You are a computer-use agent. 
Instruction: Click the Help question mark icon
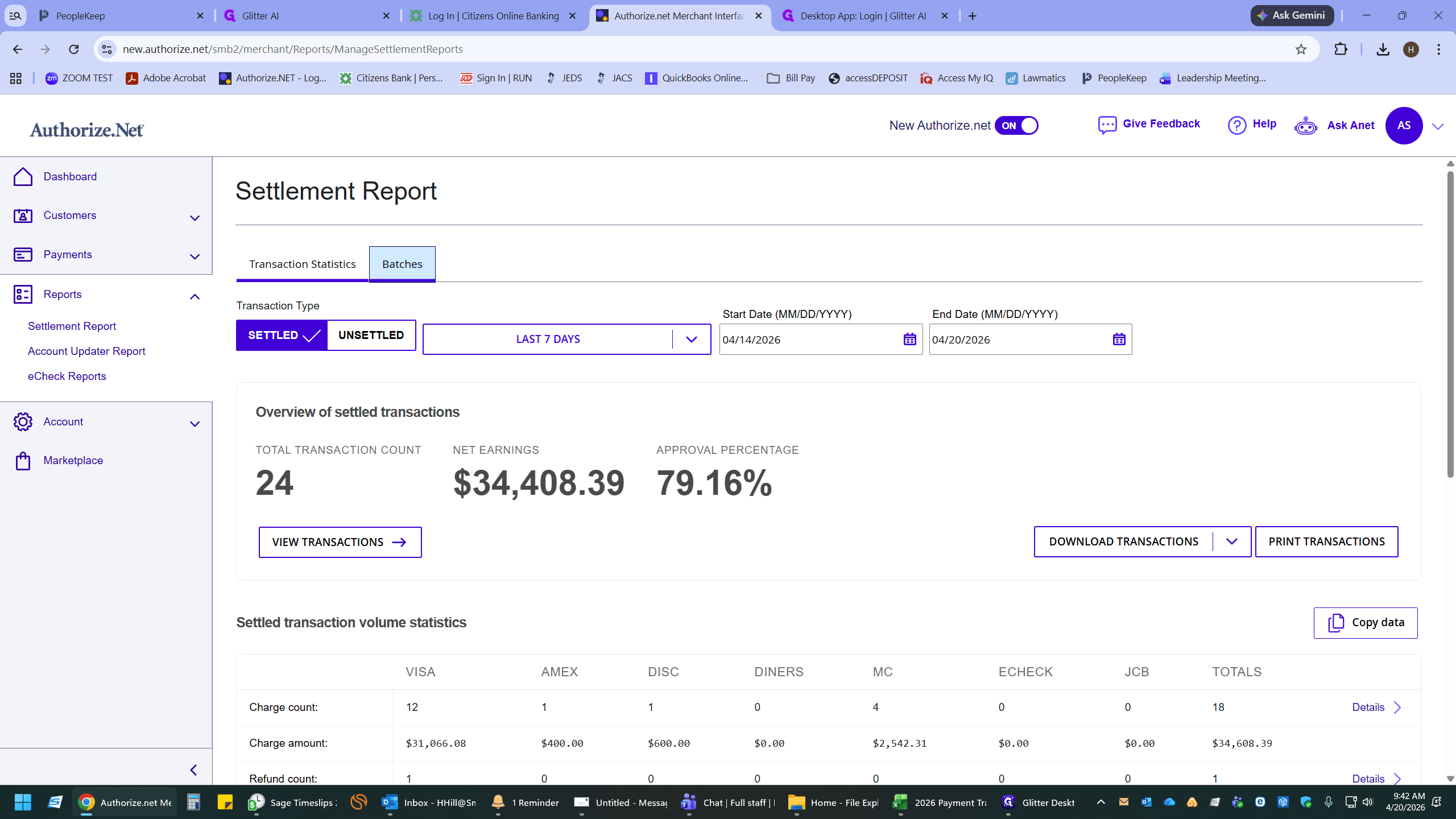(x=1236, y=125)
